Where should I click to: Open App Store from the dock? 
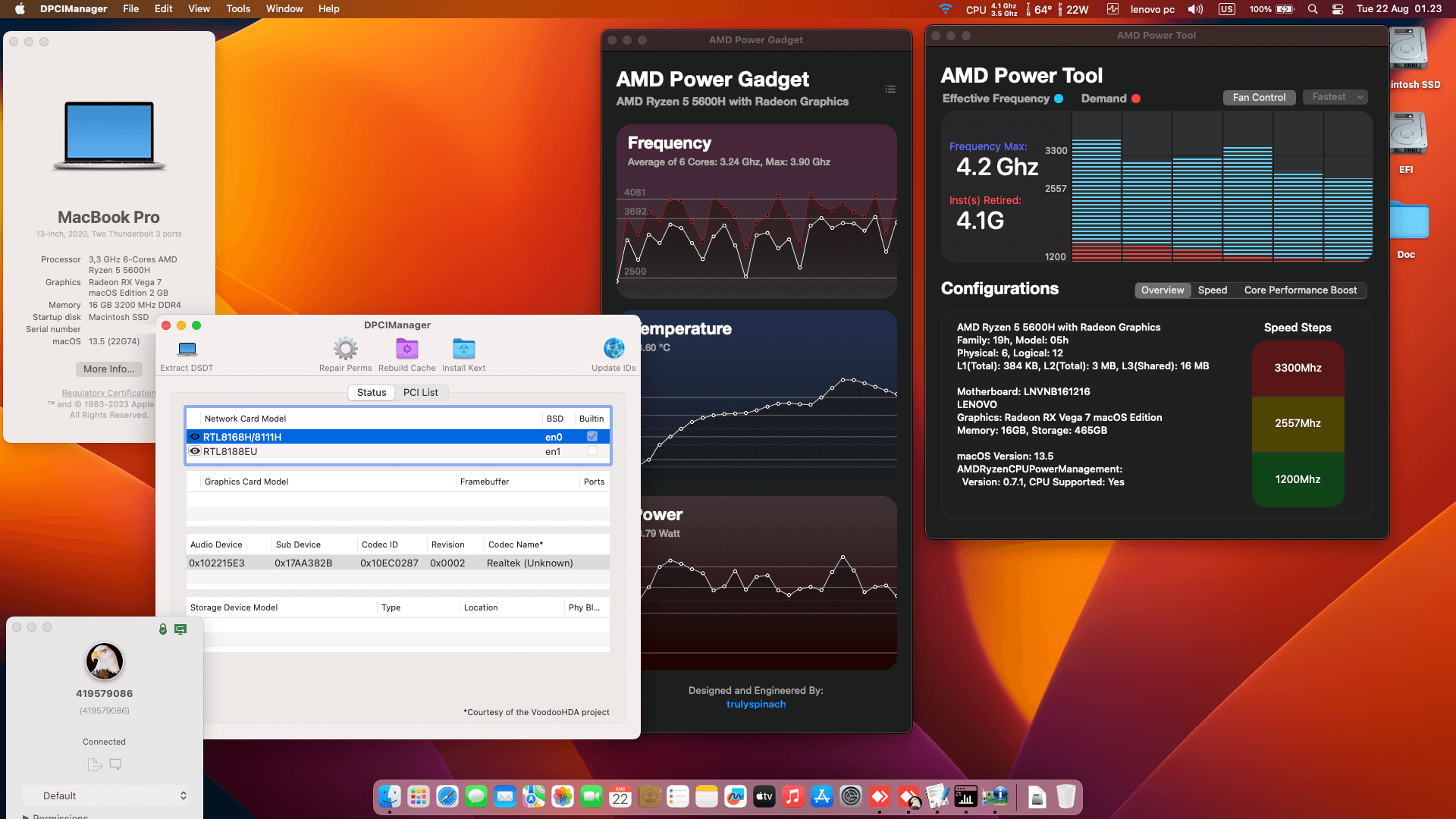(x=822, y=797)
